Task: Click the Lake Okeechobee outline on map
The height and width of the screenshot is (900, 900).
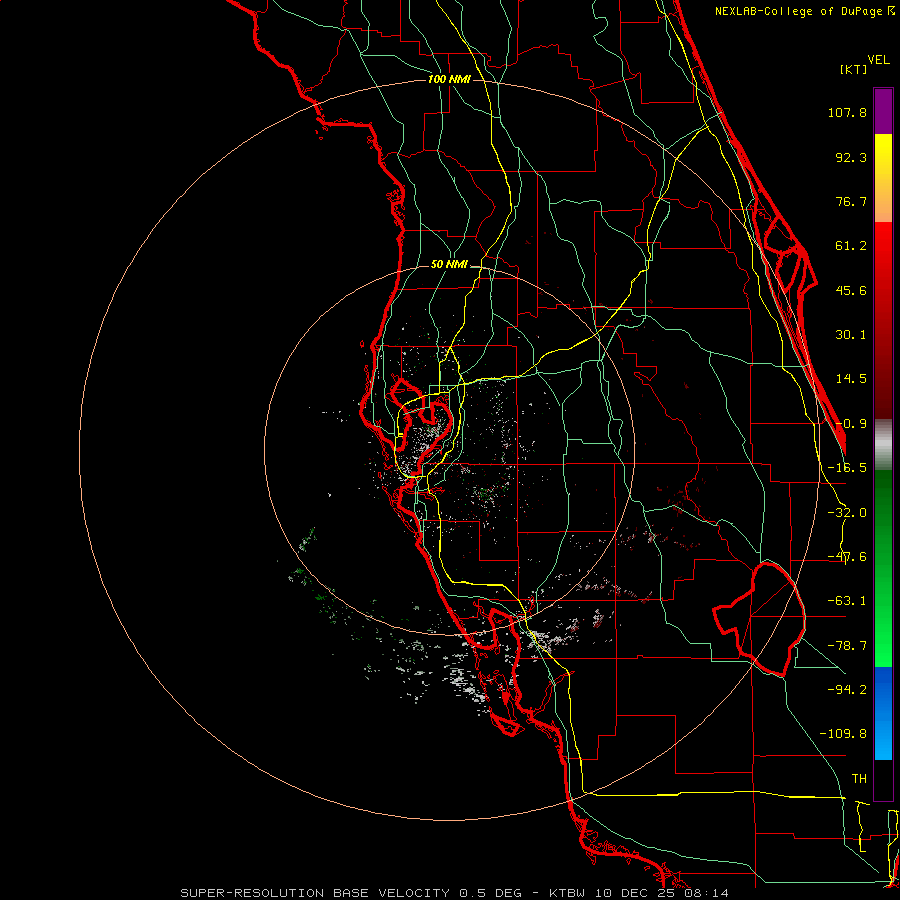Action: pyautogui.click(x=759, y=619)
